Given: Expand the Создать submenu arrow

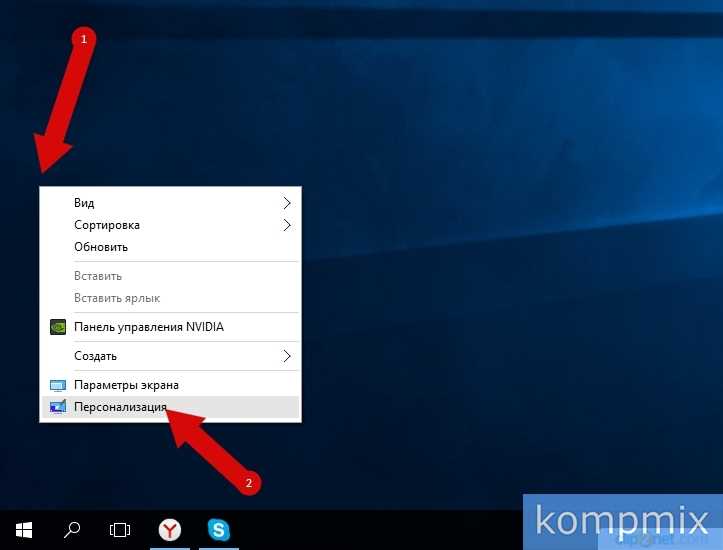Looking at the screenshot, I should coord(287,356).
